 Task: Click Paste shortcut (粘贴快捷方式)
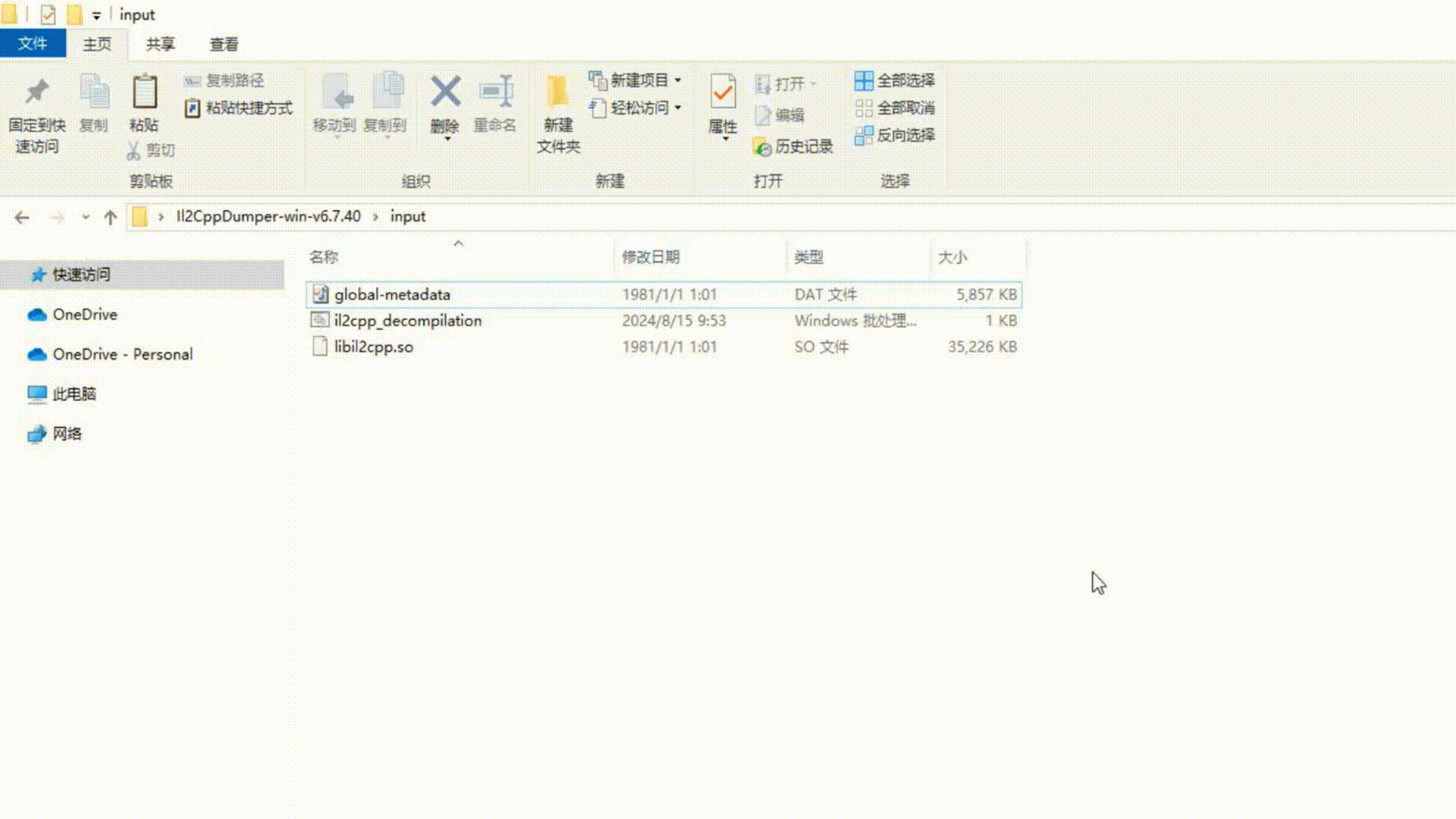coord(239,108)
